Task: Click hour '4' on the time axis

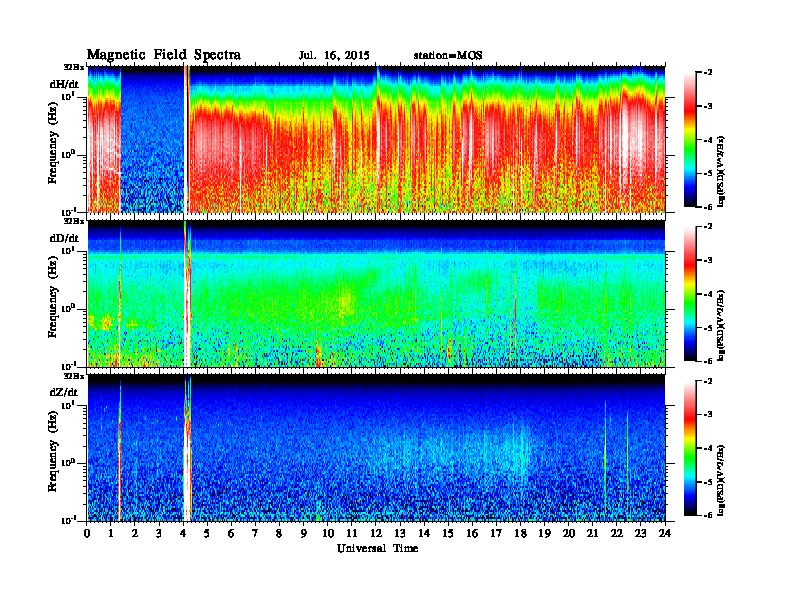Action: 183,534
